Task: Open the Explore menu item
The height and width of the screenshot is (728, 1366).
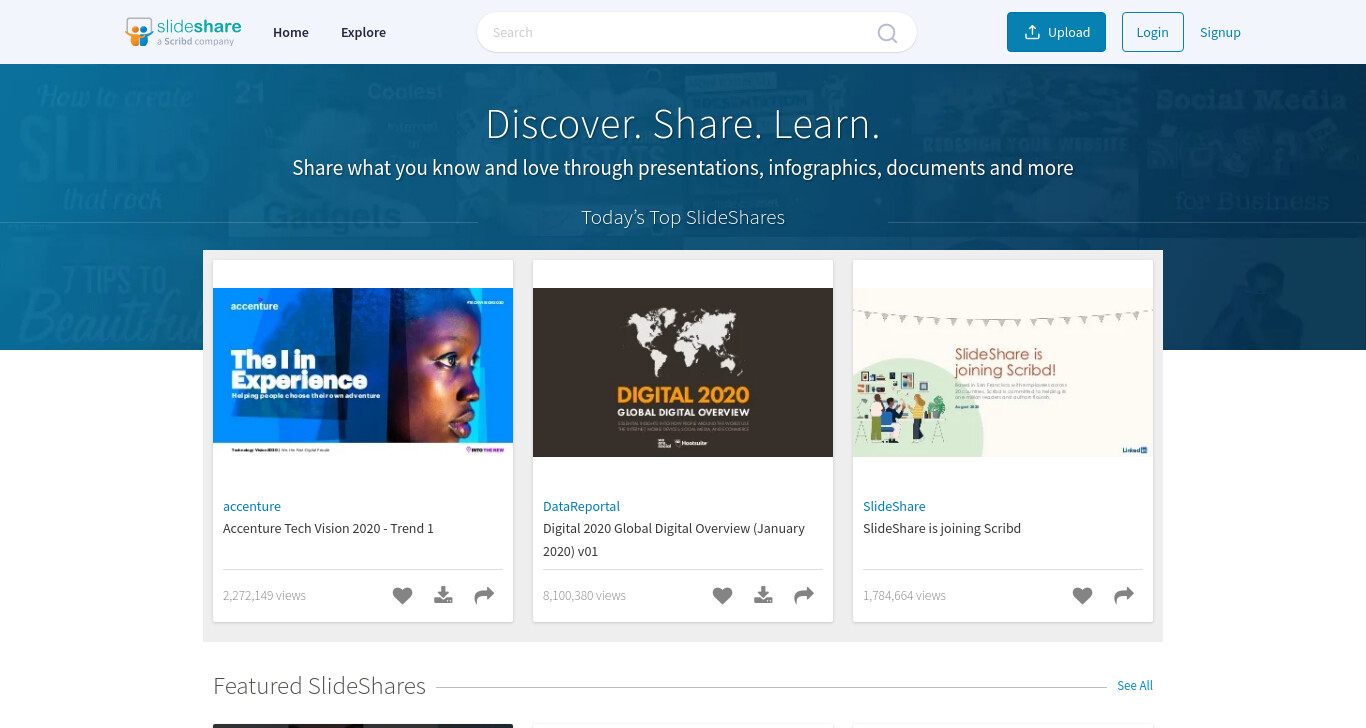Action: pyautogui.click(x=363, y=32)
